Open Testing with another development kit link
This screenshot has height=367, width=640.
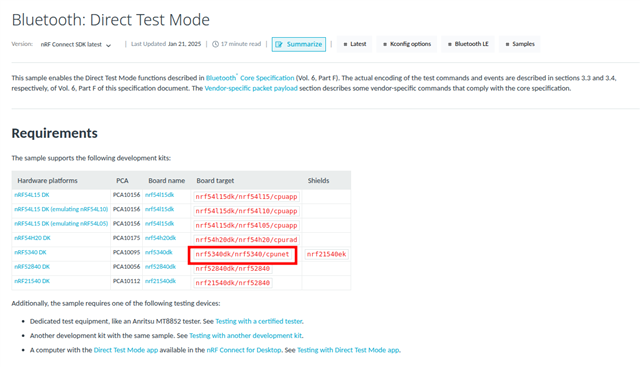(x=245, y=336)
